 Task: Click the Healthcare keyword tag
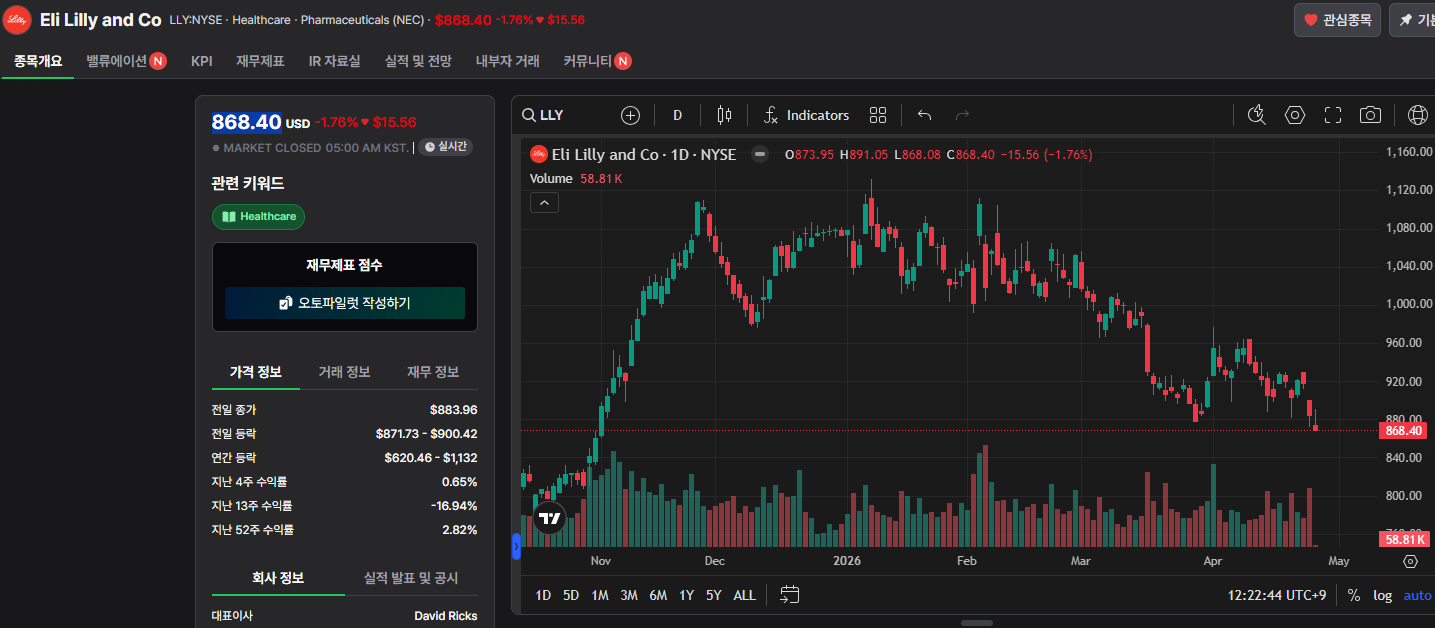coord(259,216)
